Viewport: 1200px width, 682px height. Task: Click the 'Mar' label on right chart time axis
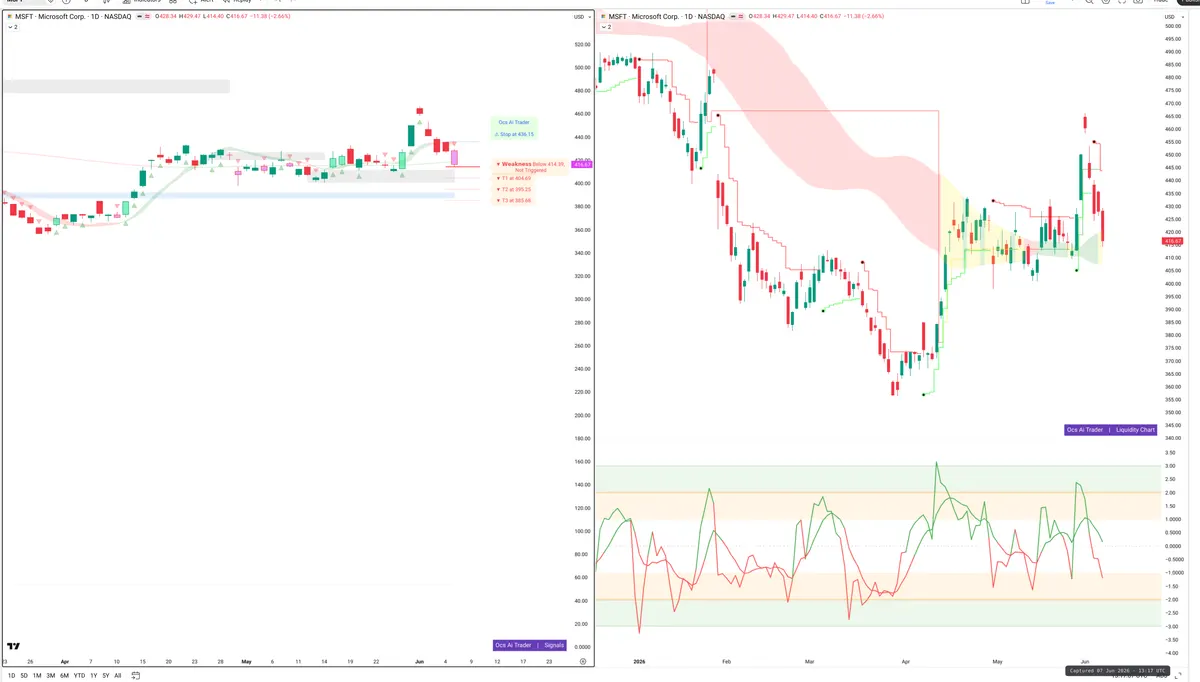pyautogui.click(x=811, y=661)
